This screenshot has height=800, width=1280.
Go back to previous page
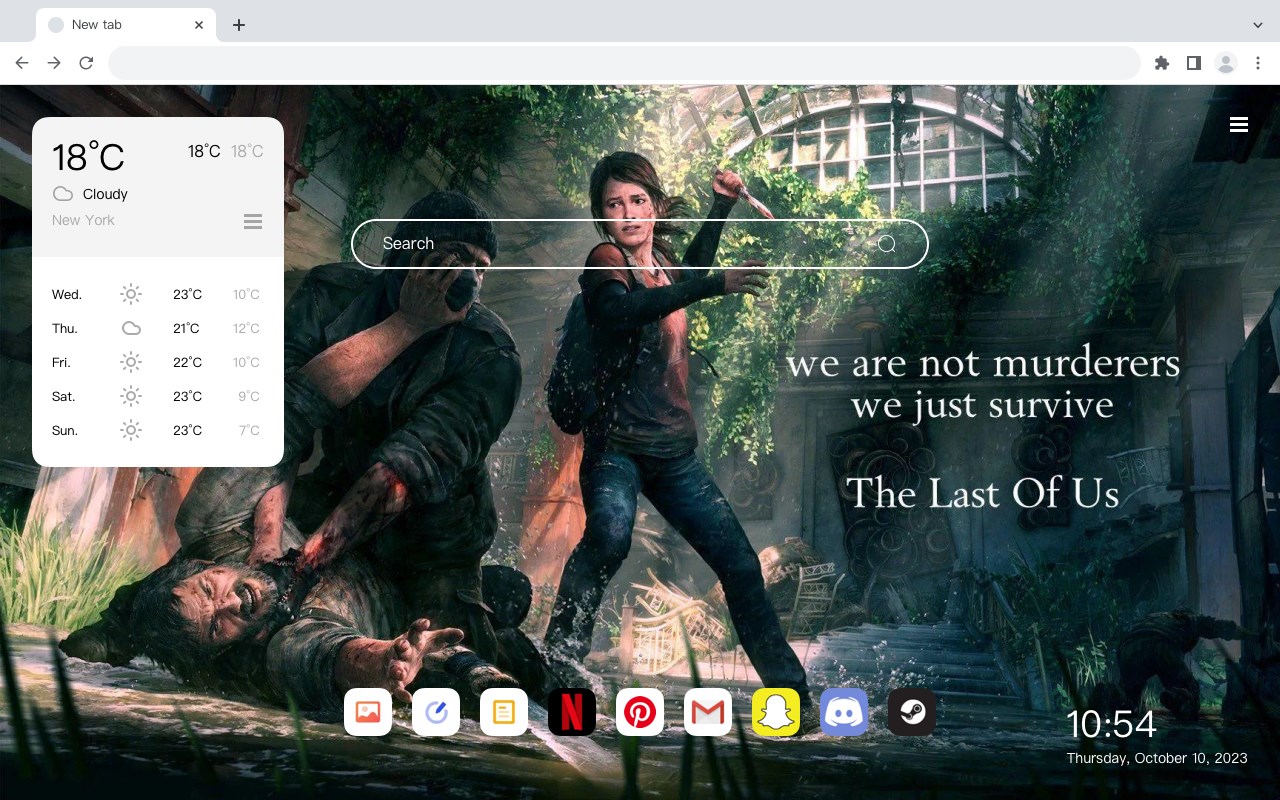pos(22,63)
